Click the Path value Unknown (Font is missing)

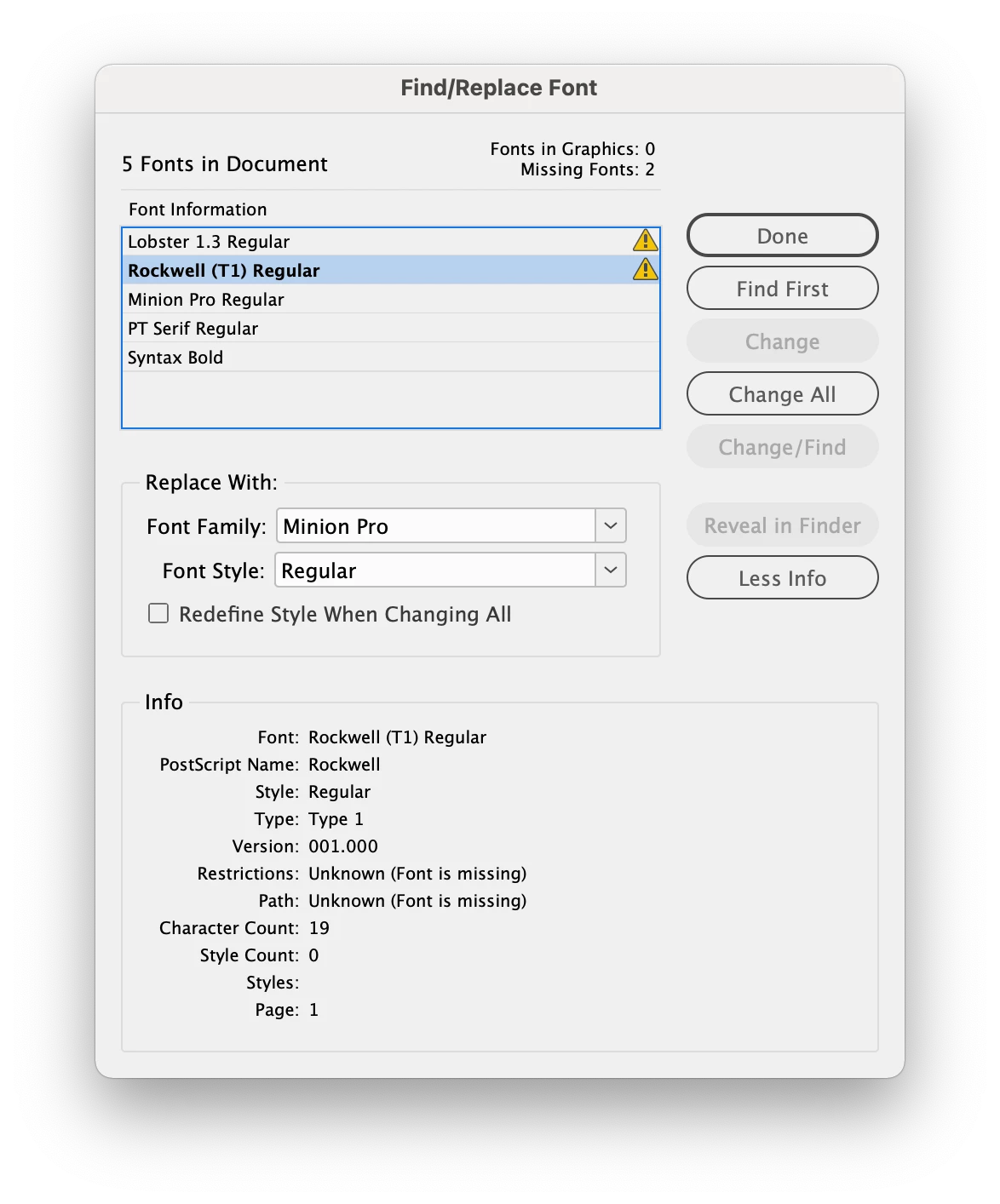(417, 900)
